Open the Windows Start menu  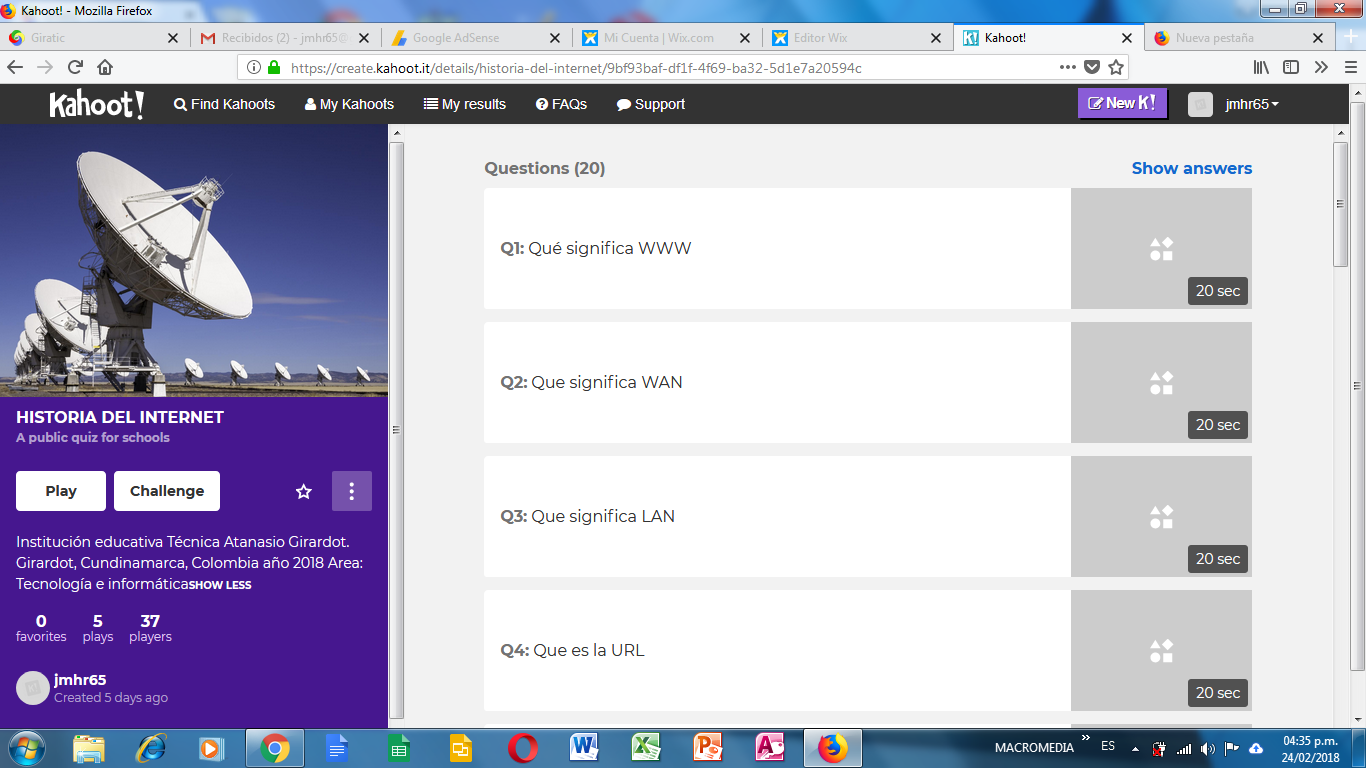(26, 748)
